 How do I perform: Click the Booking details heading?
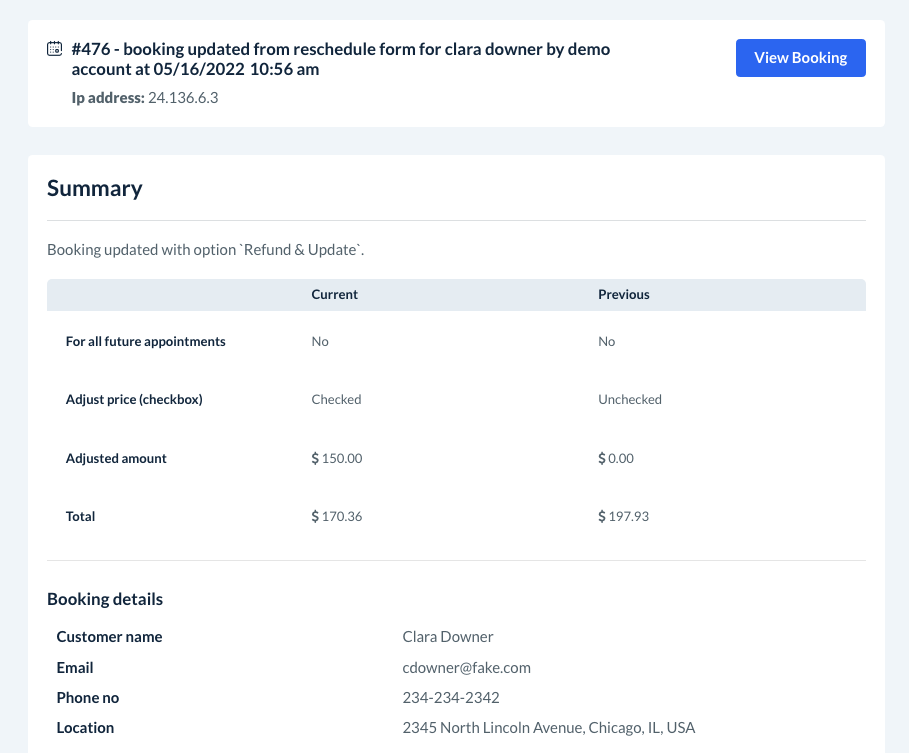point(105,599)
